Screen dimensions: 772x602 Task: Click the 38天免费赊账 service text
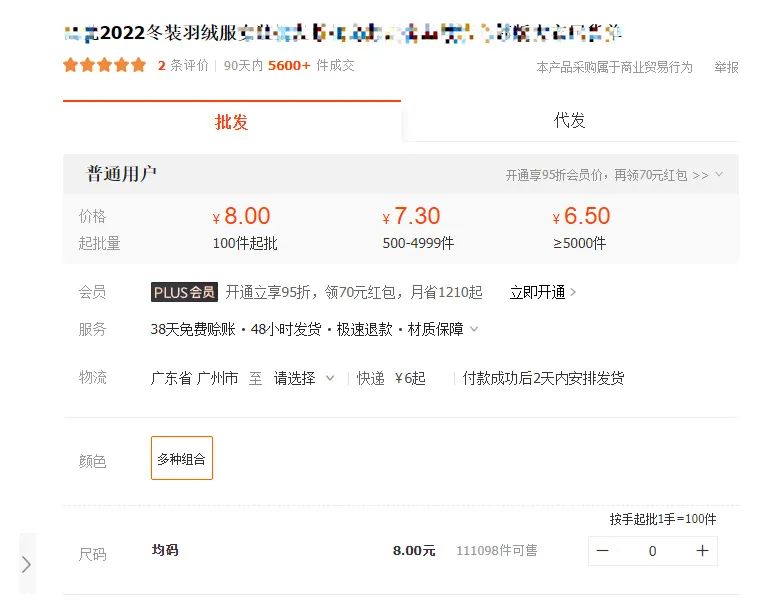(193, 329)
